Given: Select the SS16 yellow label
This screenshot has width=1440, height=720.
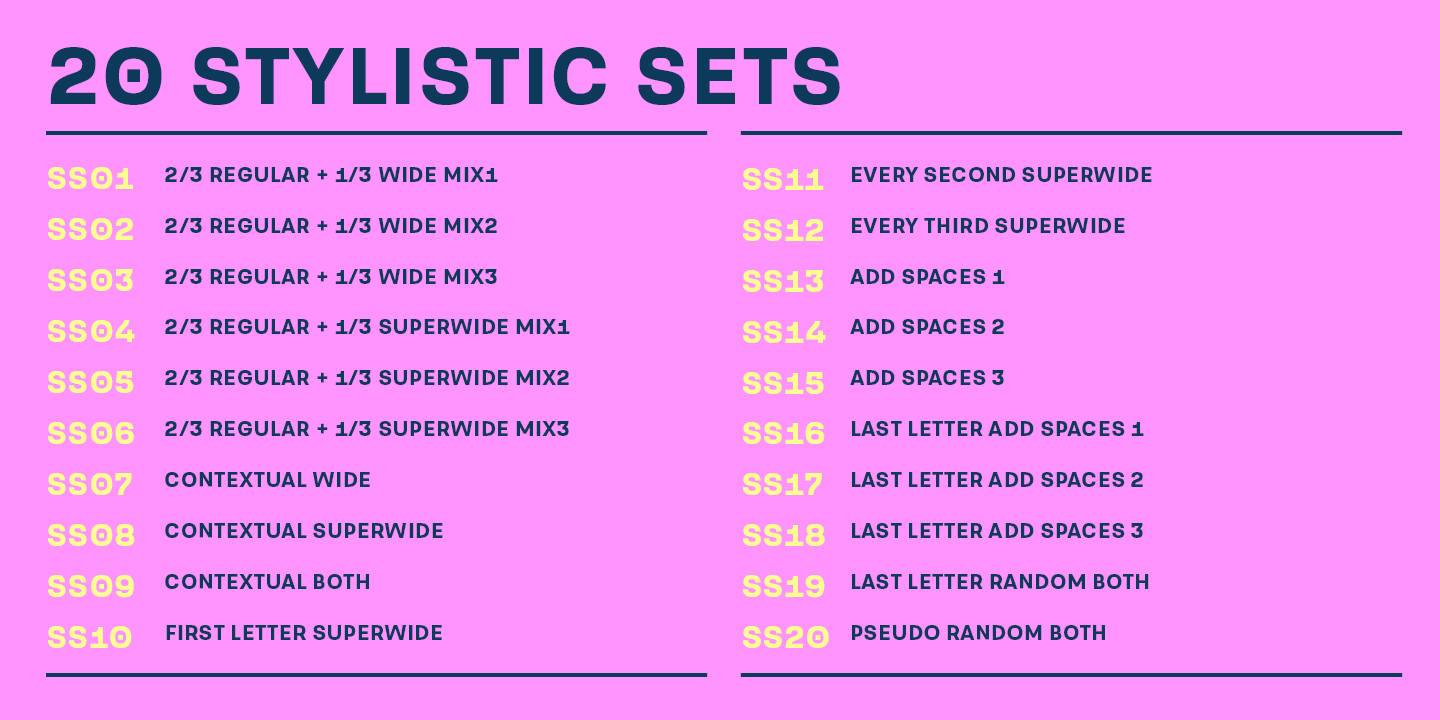Looking at the screenshot, I should pos(784,434).
